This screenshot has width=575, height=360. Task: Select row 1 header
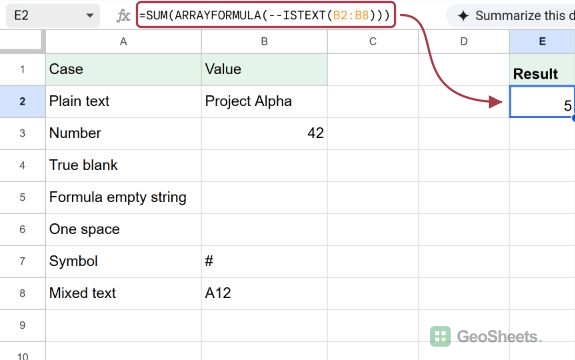pyautogui.click(x=22, y=70)
